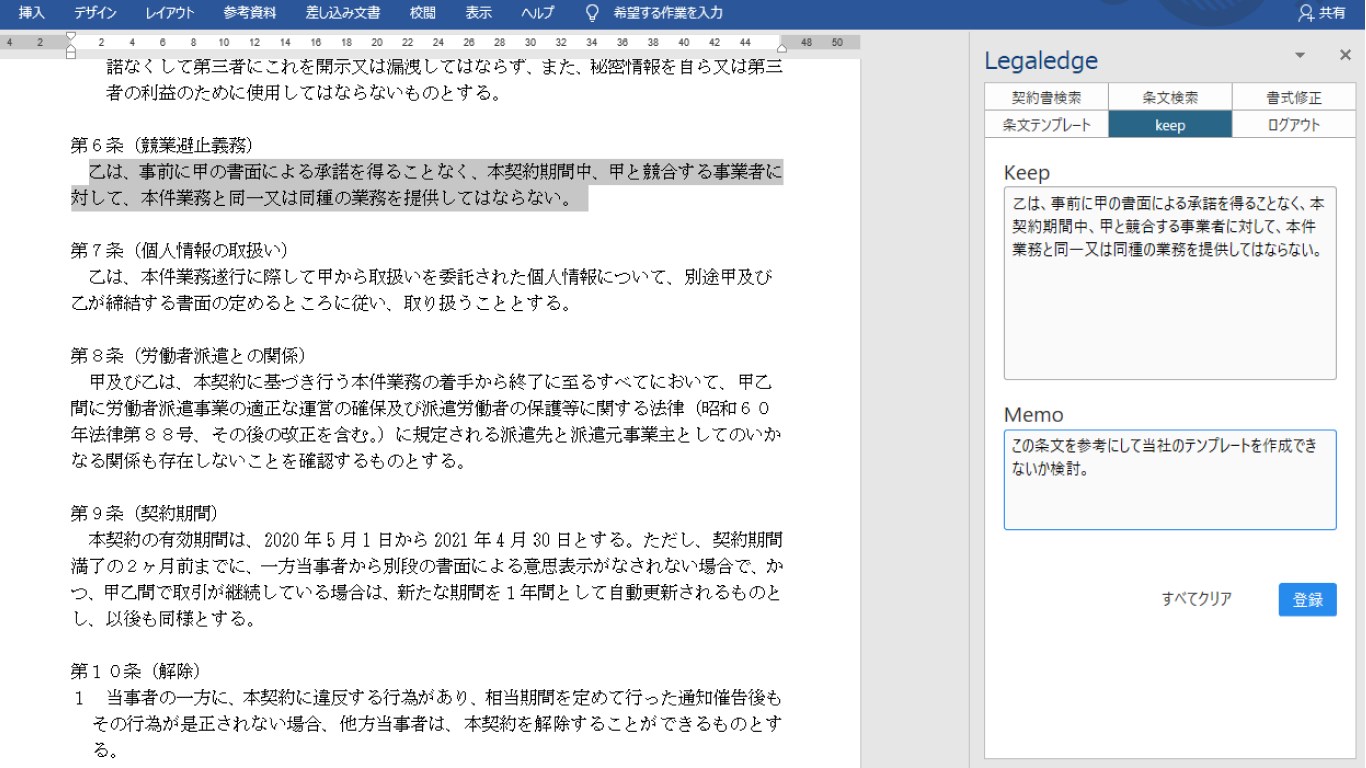Switch to the 書式修正 tab
The height and width of the screenshot is (768, 1366).
click(x=1294, y=98)
